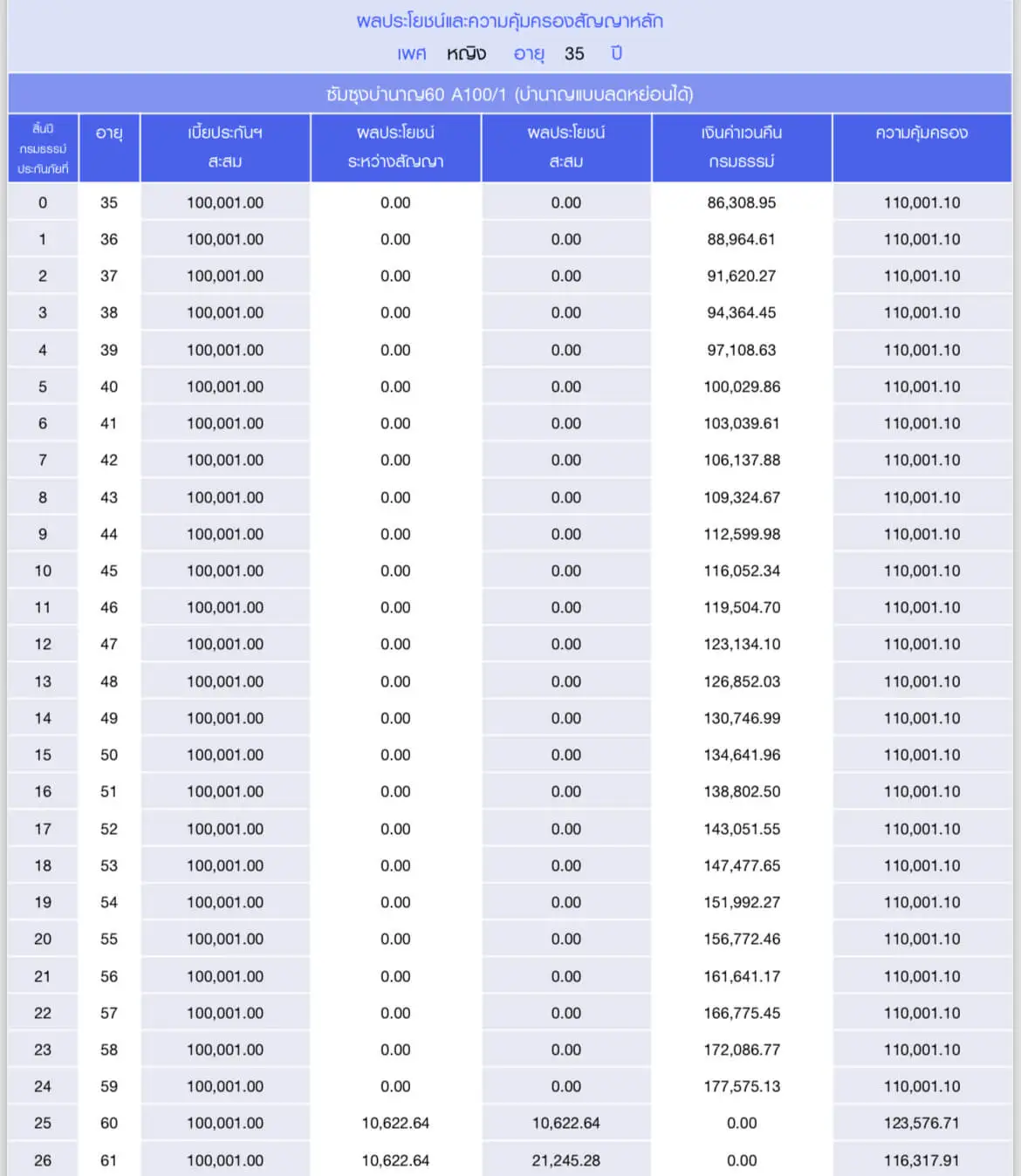Click the เงินค่าเวนคืนกรมธรรม์ column header
This screenshot has height=1176, width=1021.
742,147
